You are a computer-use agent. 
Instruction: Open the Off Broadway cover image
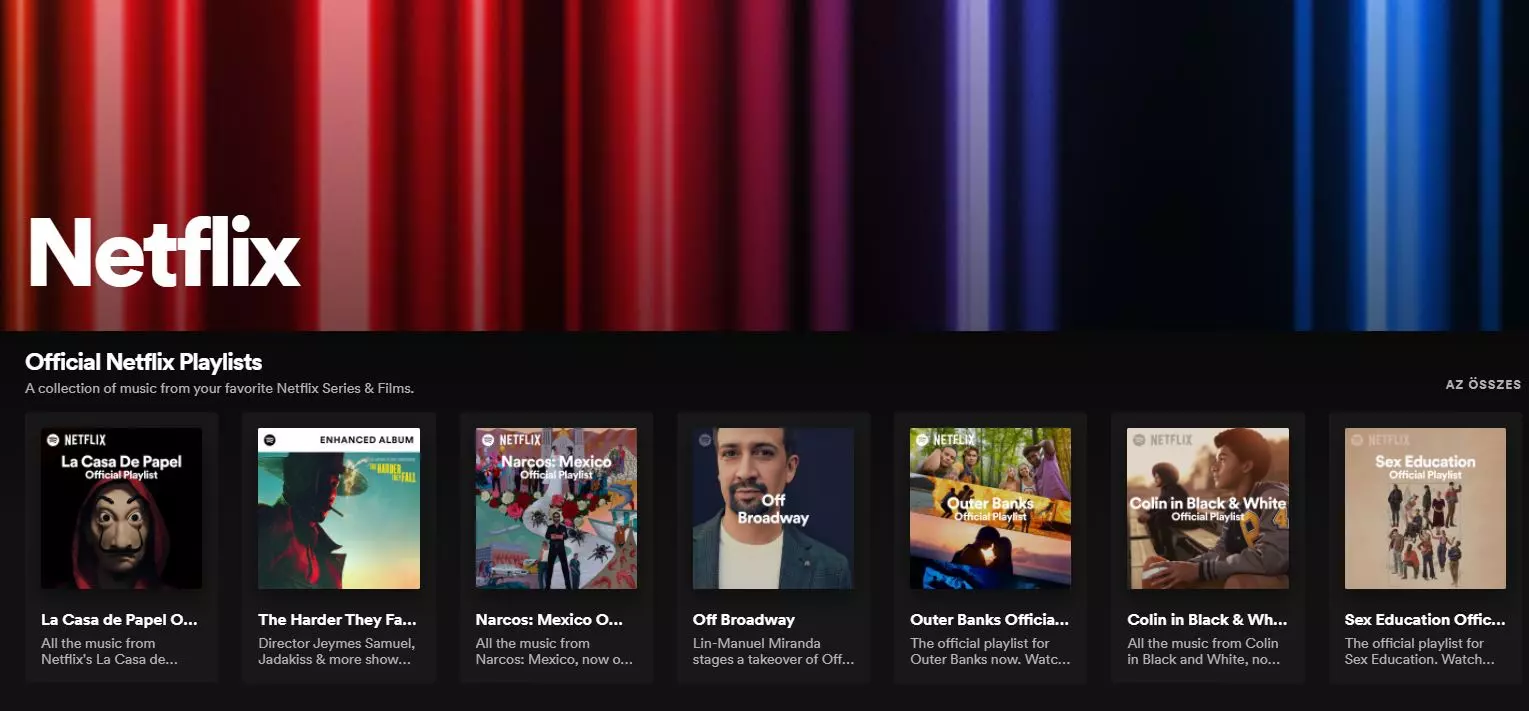(773, 508)
